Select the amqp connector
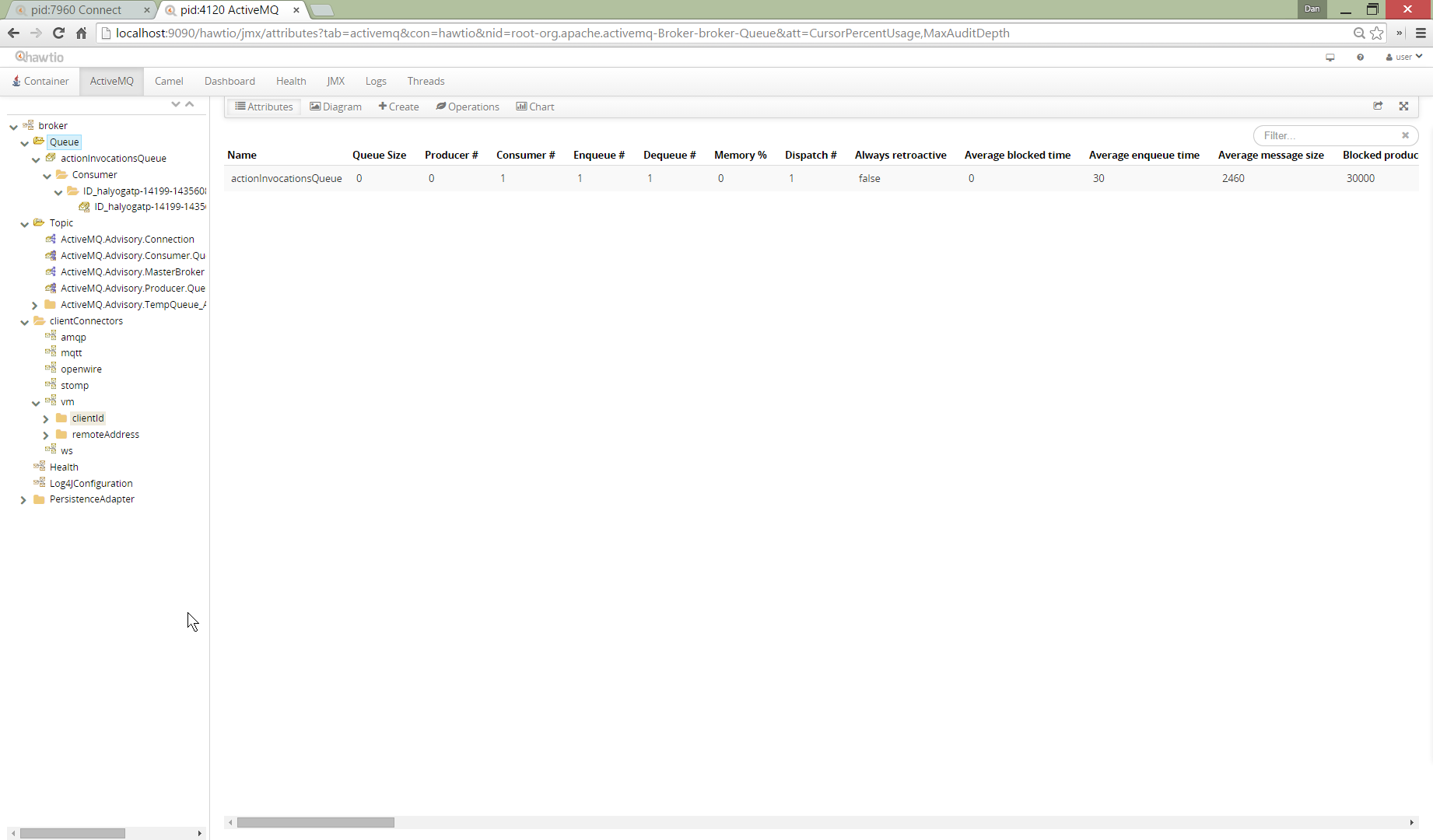Screen dimensions: 1433x840 tap(73, 337)
